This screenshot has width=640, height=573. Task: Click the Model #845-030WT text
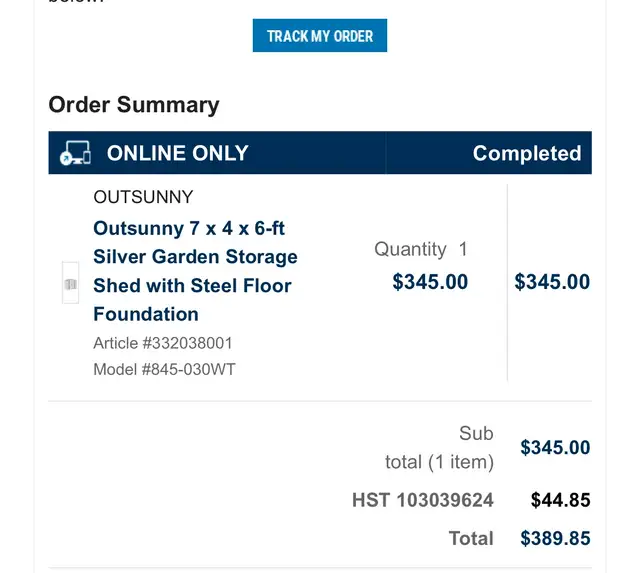164,369
